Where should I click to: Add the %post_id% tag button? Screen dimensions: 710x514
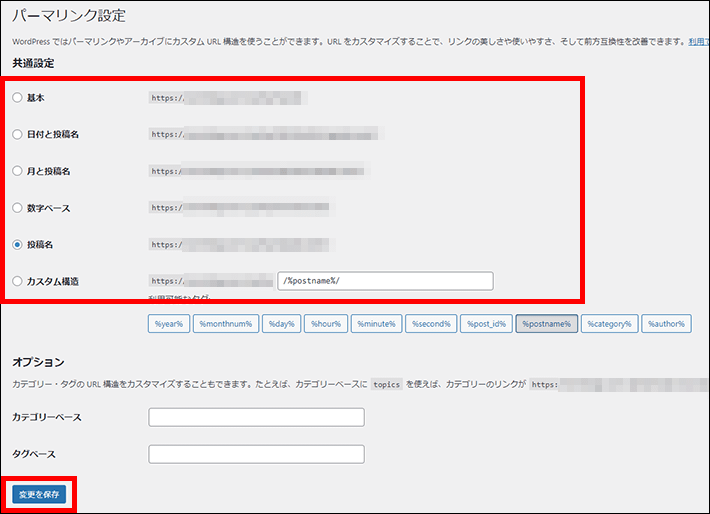[486, 324]
